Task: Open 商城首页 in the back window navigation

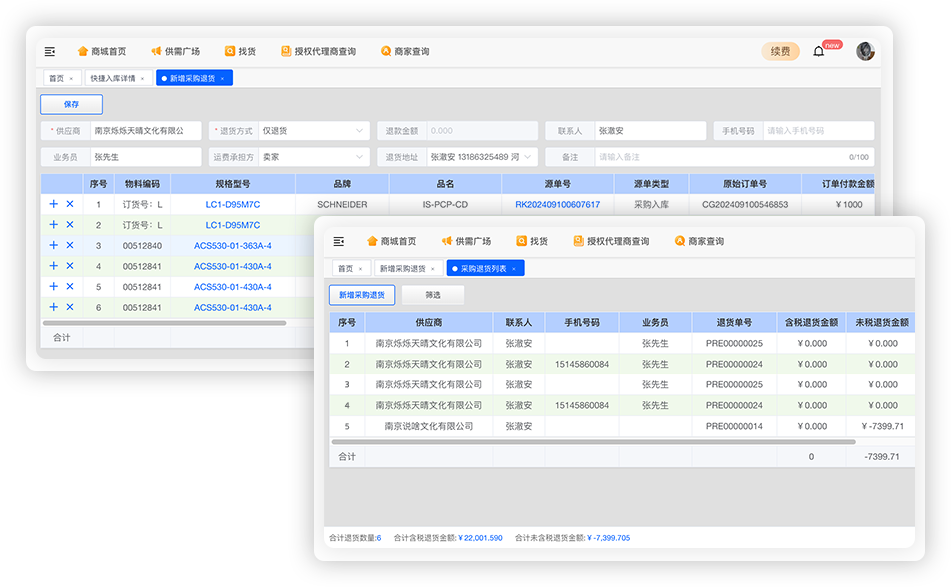Action: coord(102,52)
